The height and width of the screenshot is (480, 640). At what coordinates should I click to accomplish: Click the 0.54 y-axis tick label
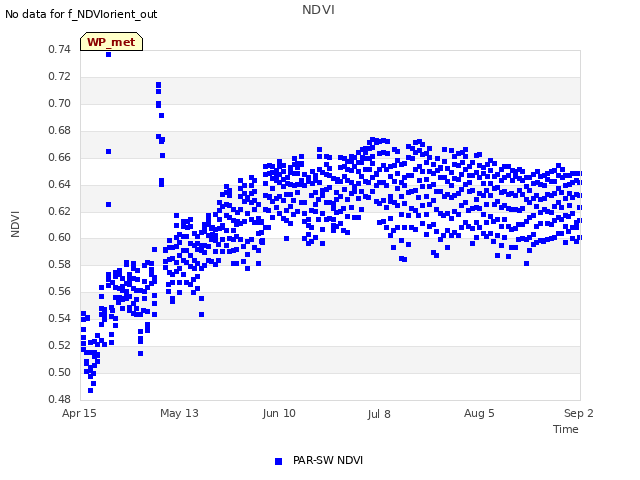[x=60, y=318]
